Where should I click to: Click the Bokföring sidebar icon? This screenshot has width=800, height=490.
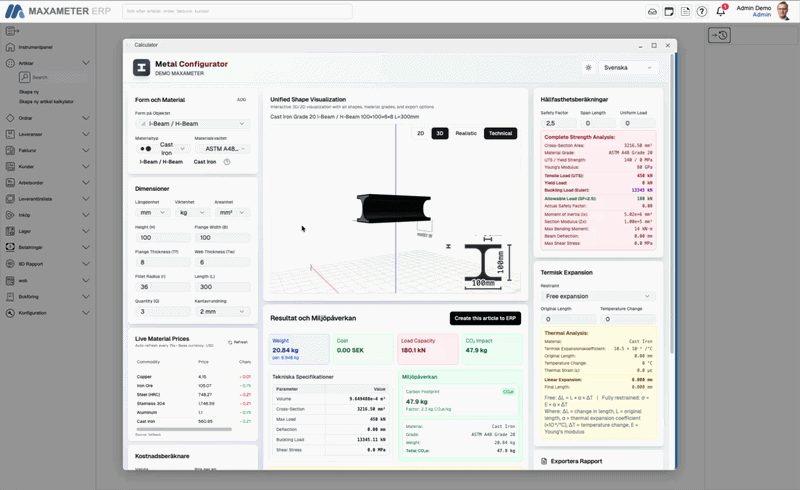10,297
